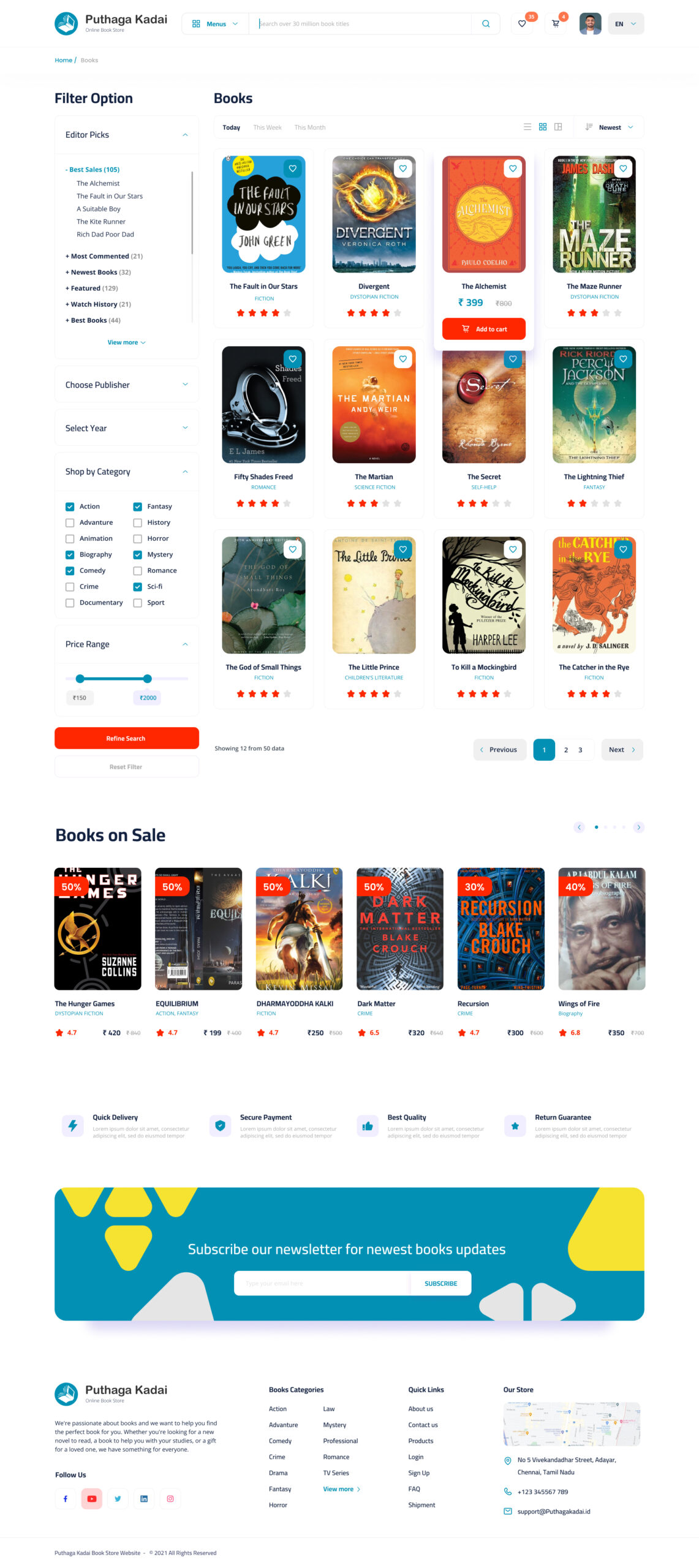Switch to the This Week tab

[267, 127]
